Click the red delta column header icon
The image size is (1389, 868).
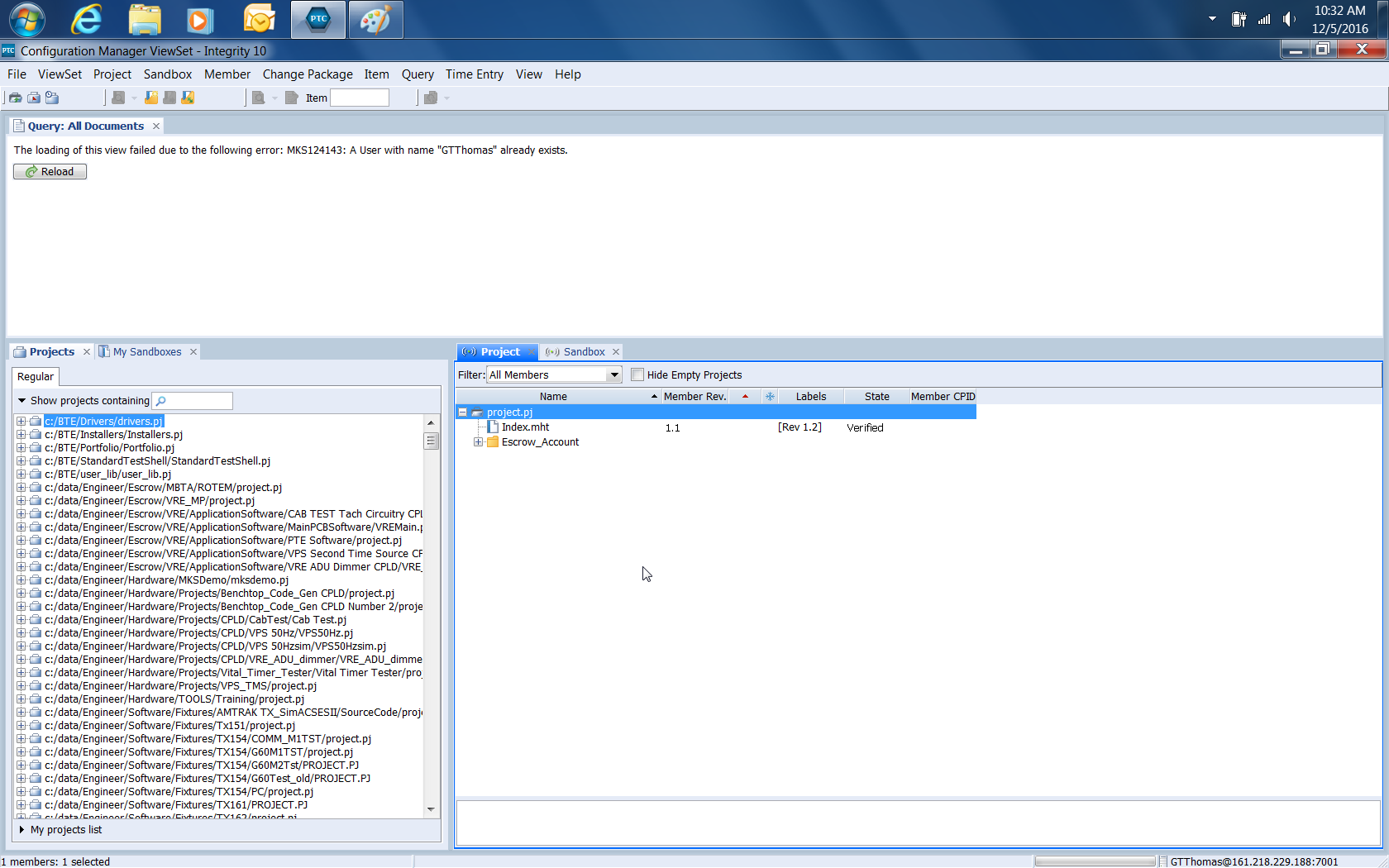(745, 396)
